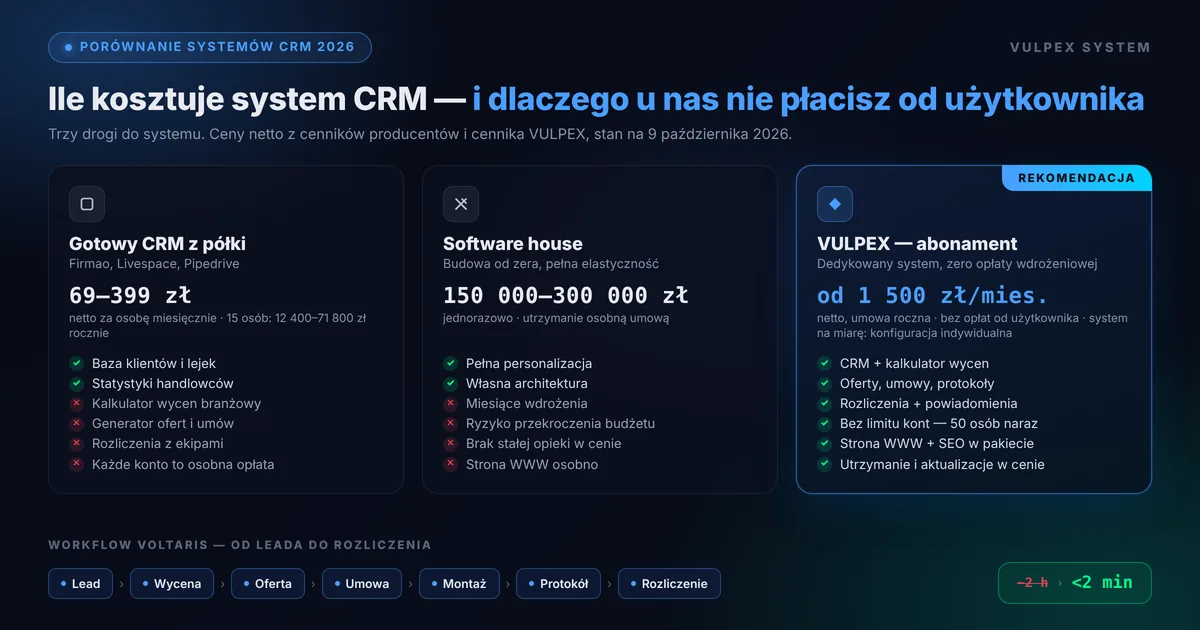Click the square icon on Gotowy CRM card

click(87, 204)
